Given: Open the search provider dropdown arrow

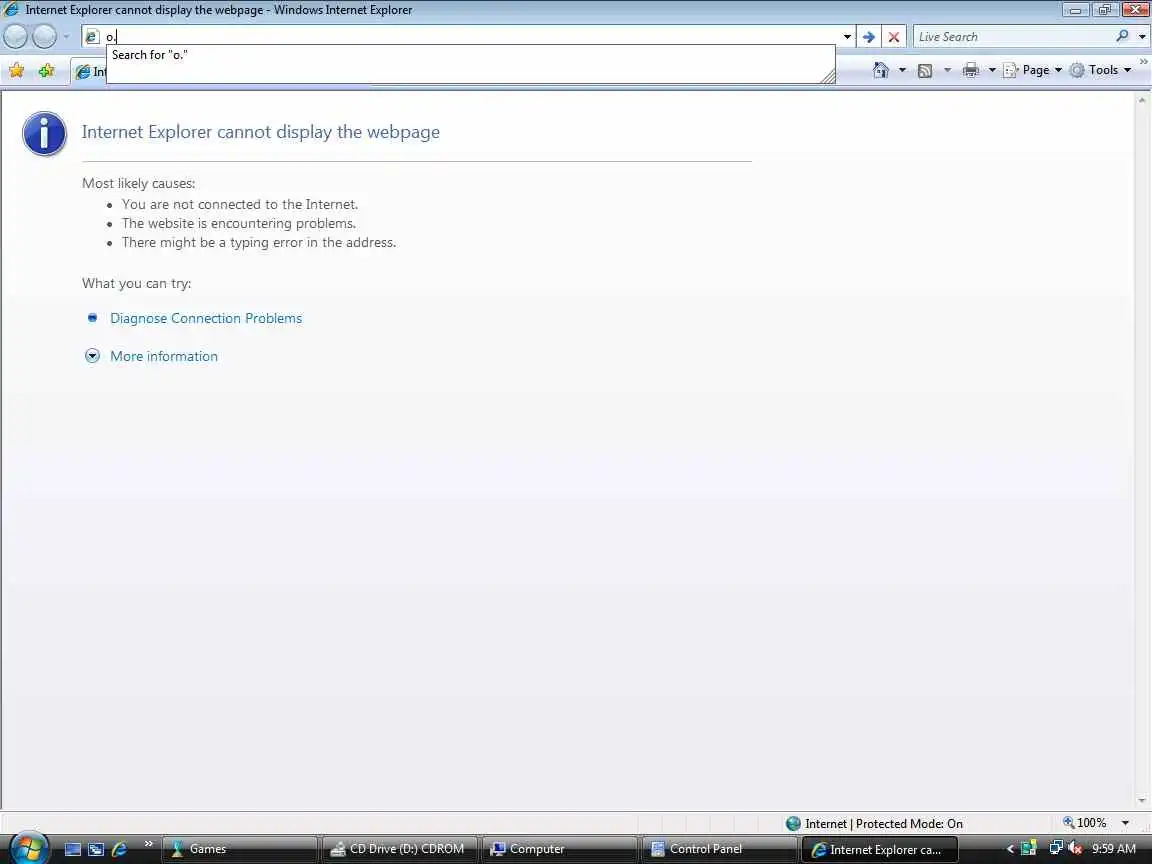Looking at the screenshot, I should pyautogui.click(x=1142, y=37).
